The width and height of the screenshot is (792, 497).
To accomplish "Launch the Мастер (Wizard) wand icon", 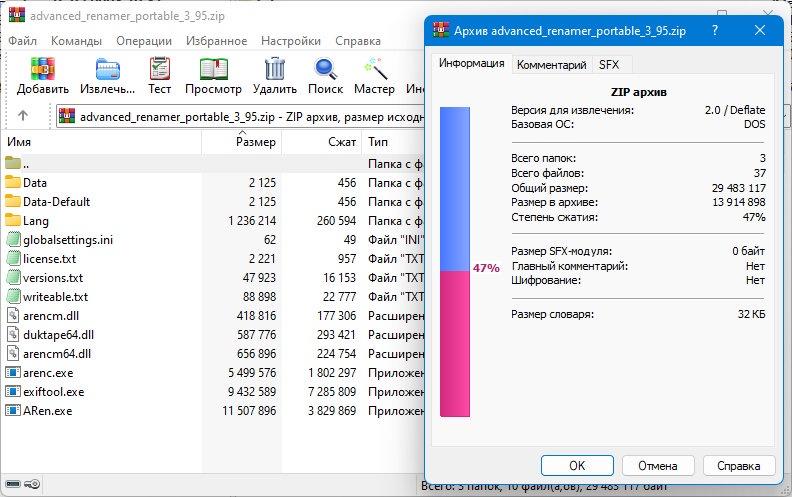I will coord(375,69).
